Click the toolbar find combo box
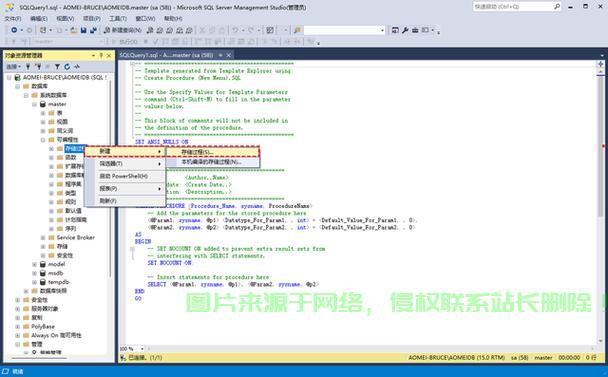The image size is (608, 377). 344,30
